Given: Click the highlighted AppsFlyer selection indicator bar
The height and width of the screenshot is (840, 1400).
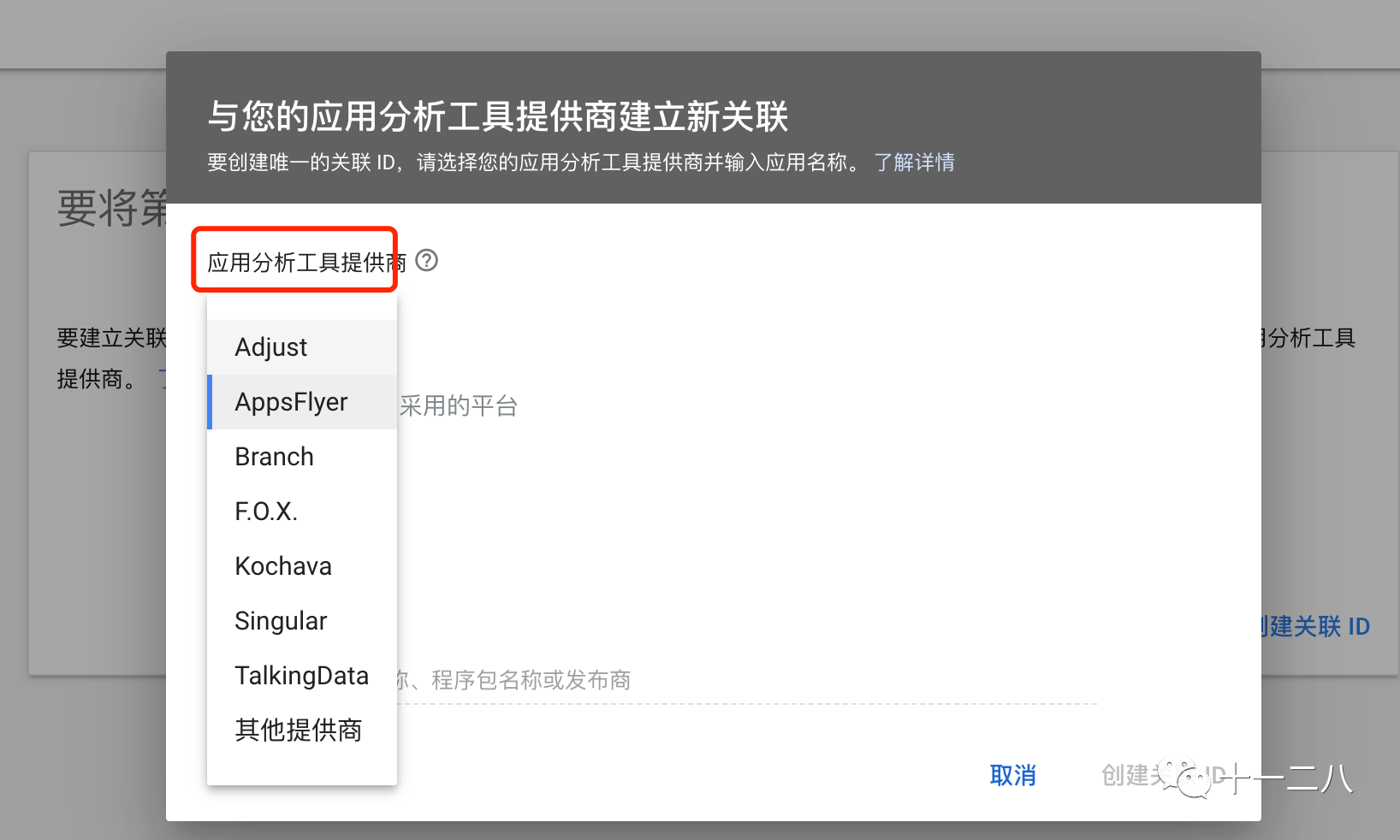Looking at the screenshot, I should (210, 401).
